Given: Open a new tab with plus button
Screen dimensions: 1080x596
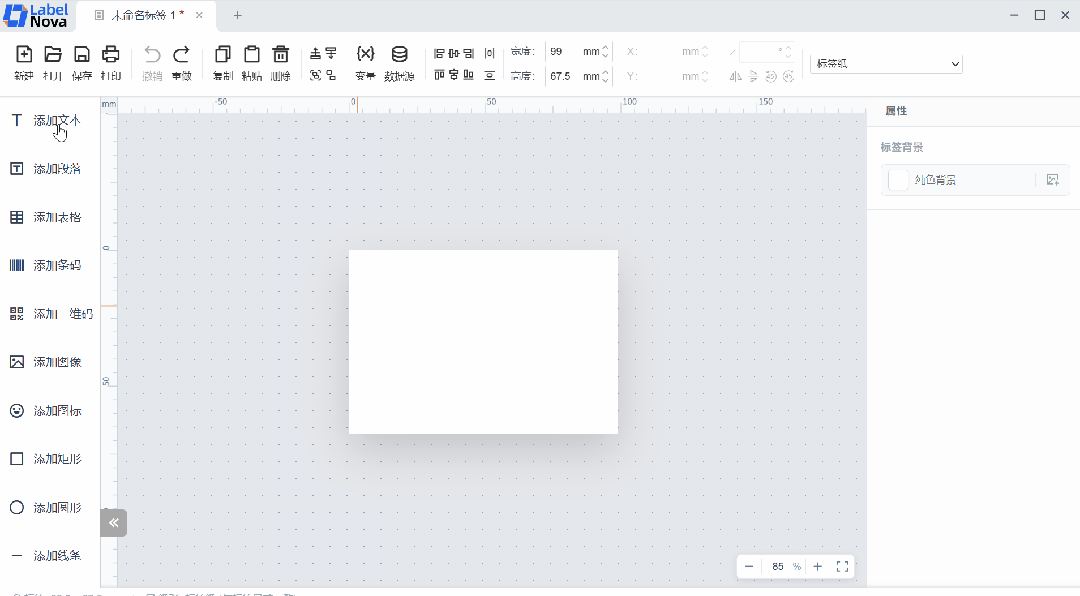Looking at the screenshot, I should click(238, 15).
